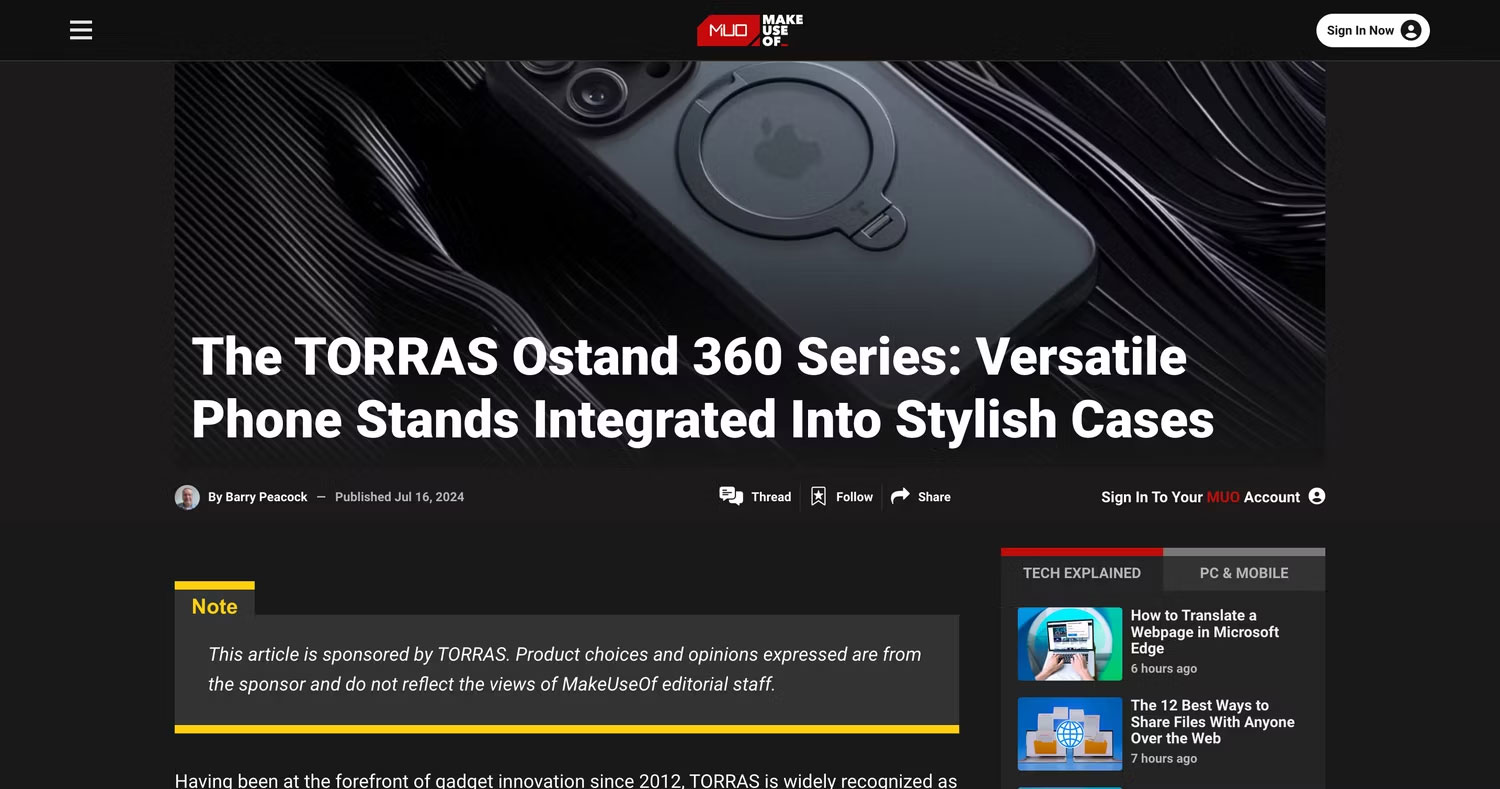Read The 12 Best Ways to Share Files article
The height and width of the screenshot is (789, 1500).
(x=1213, y=722)
